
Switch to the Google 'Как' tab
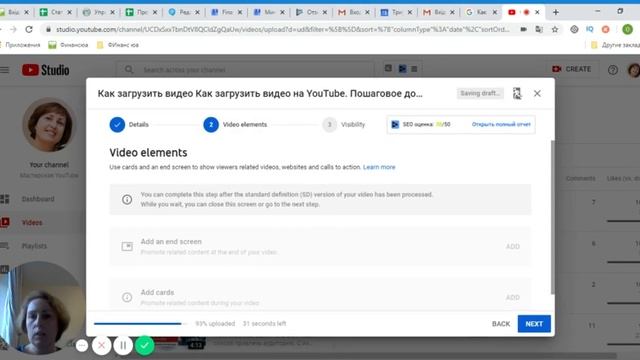[x=480, y=12]
